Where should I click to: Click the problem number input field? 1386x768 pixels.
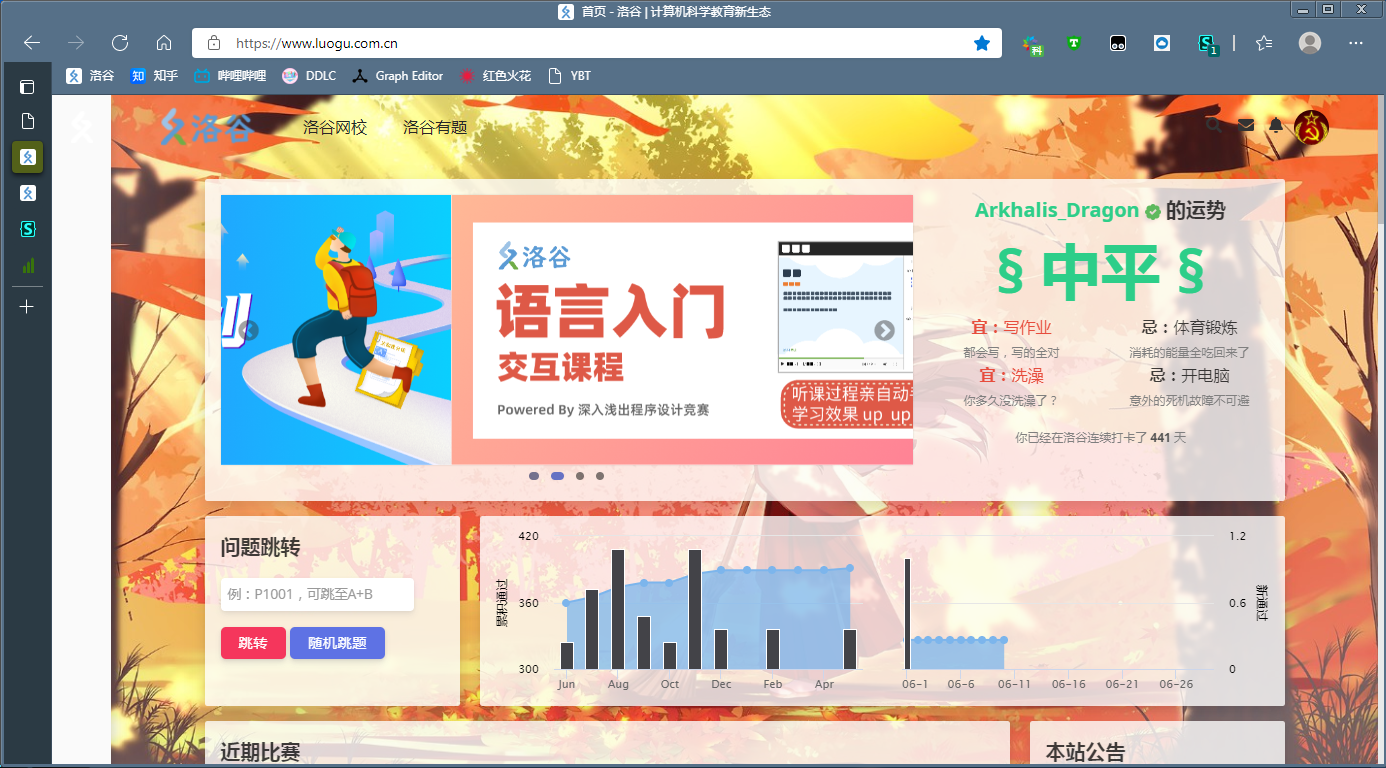[x=317, y=594]
